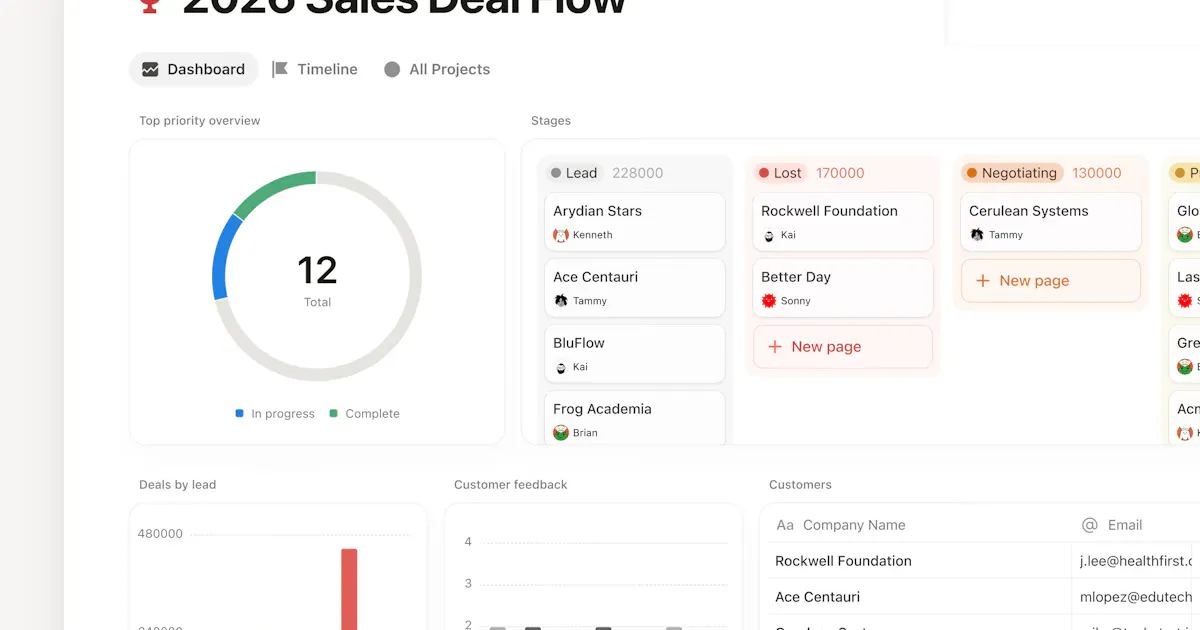
Task: Add New page in Lost column
Action: [x=843, y=347]
